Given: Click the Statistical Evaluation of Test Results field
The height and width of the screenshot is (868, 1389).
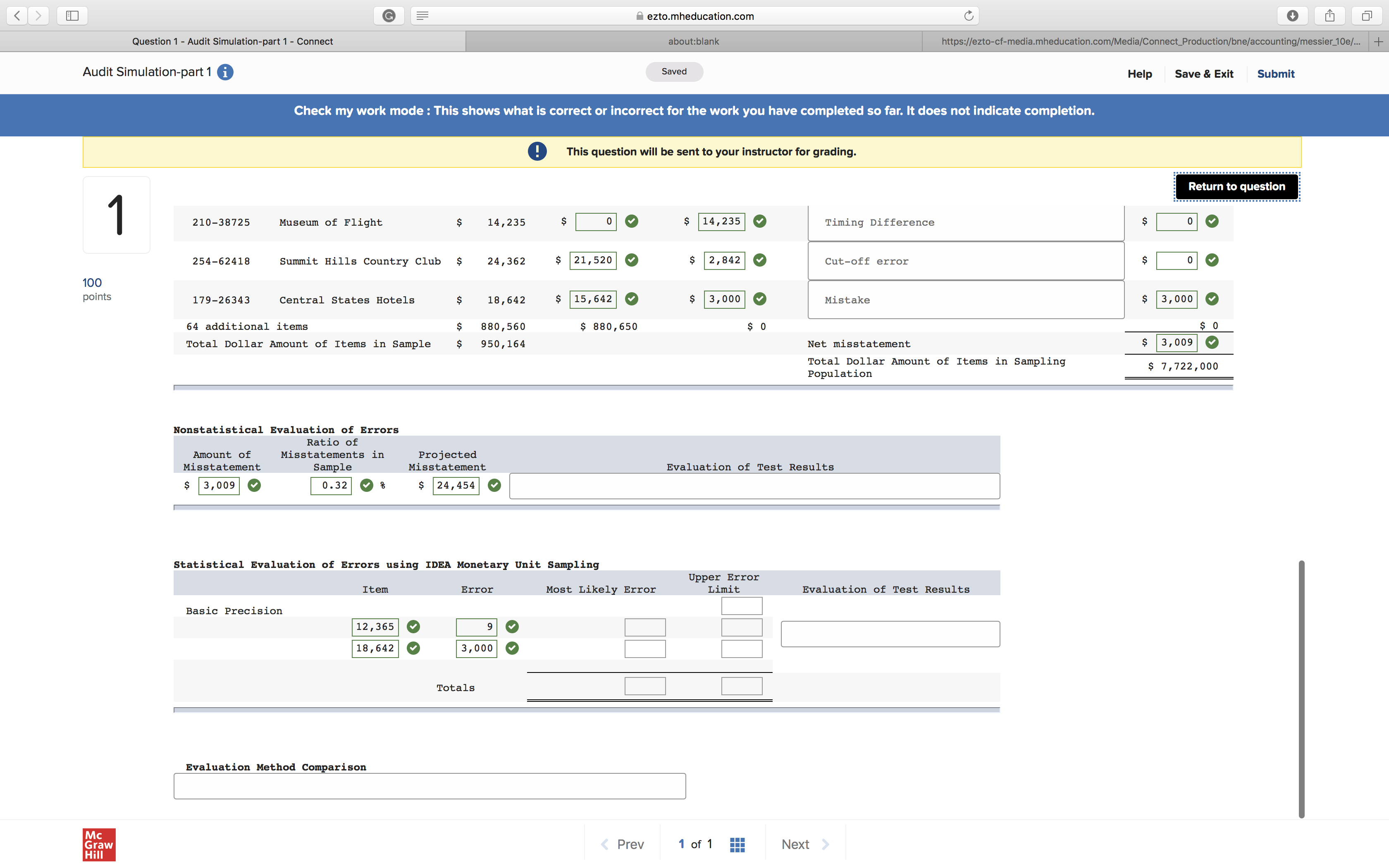Looking at the screenshot, I should 890,634.
